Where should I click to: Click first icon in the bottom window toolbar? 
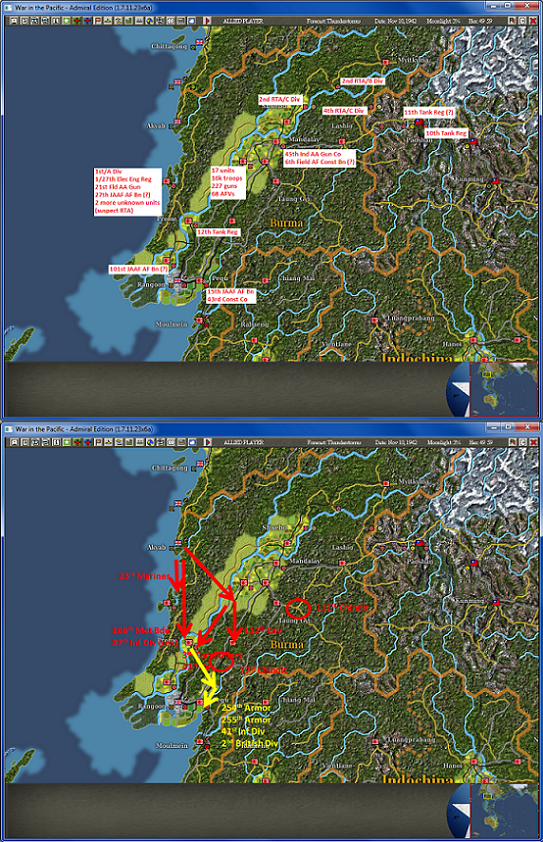tap(14, 442)
